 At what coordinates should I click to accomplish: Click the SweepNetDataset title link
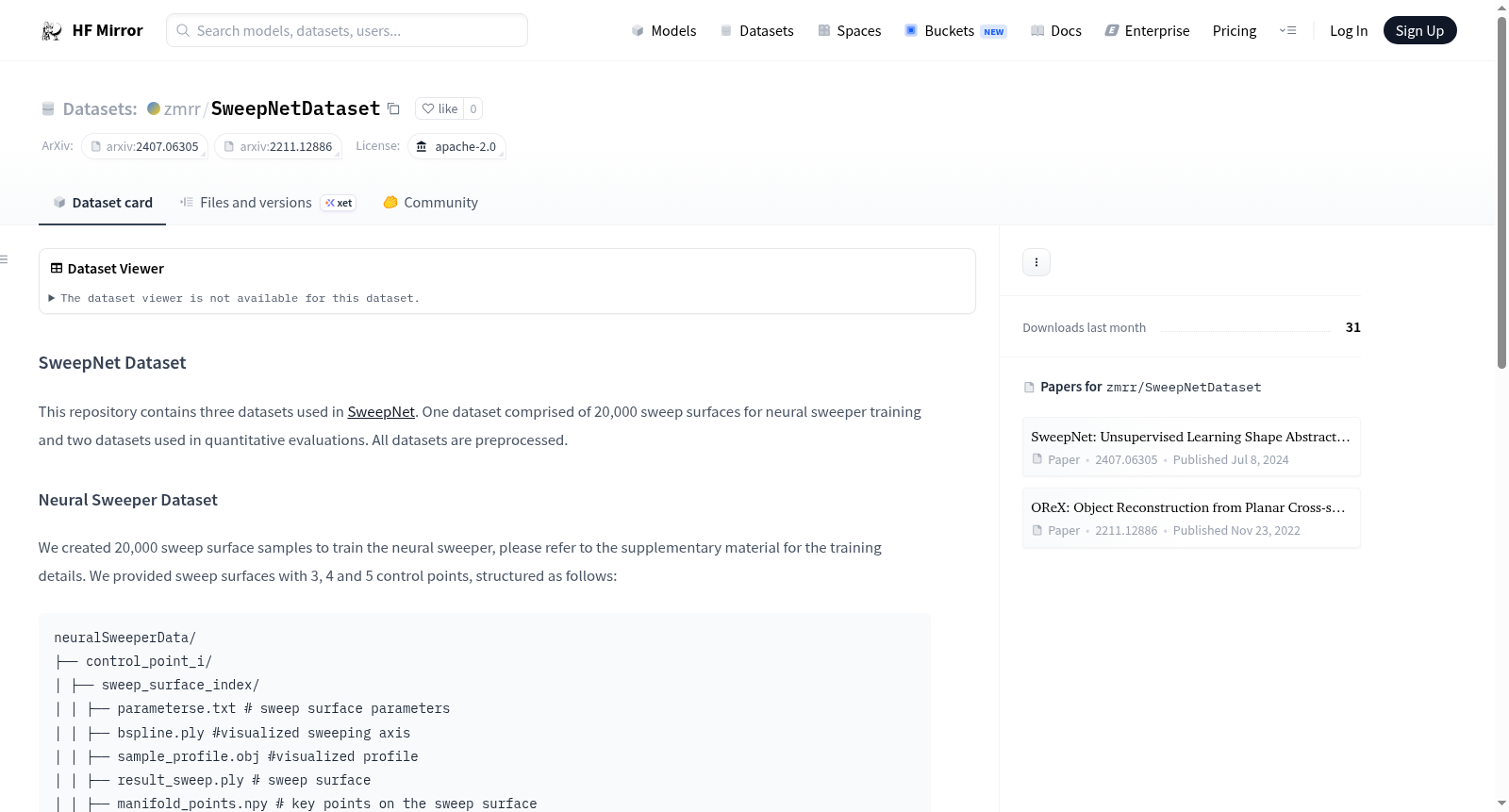[x=295, y=108]
